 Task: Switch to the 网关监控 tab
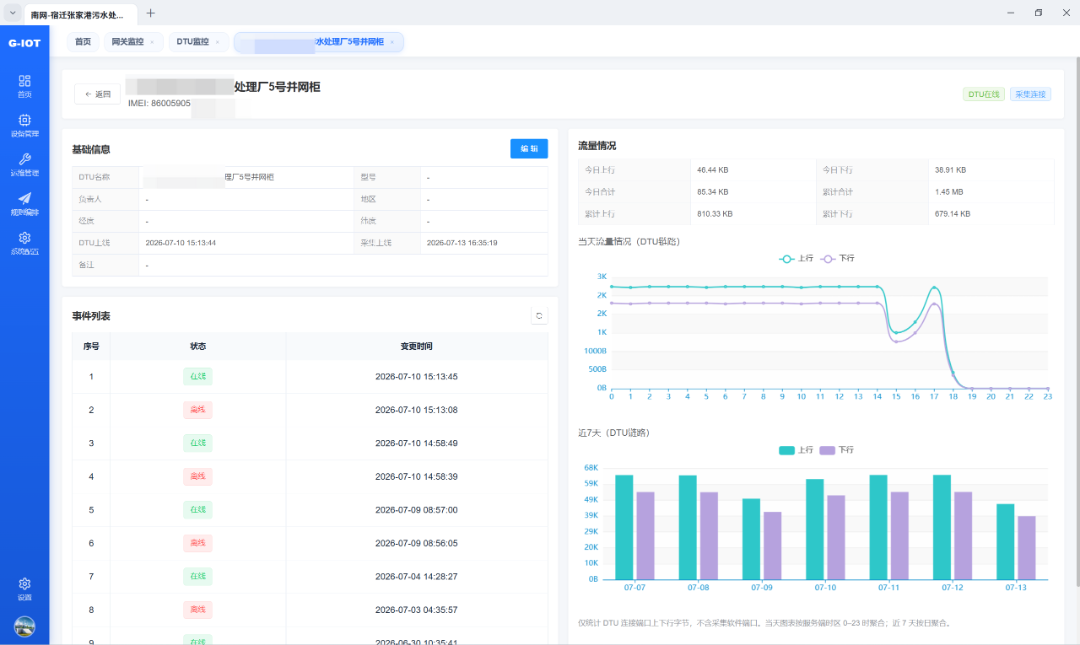click(127, 42)
